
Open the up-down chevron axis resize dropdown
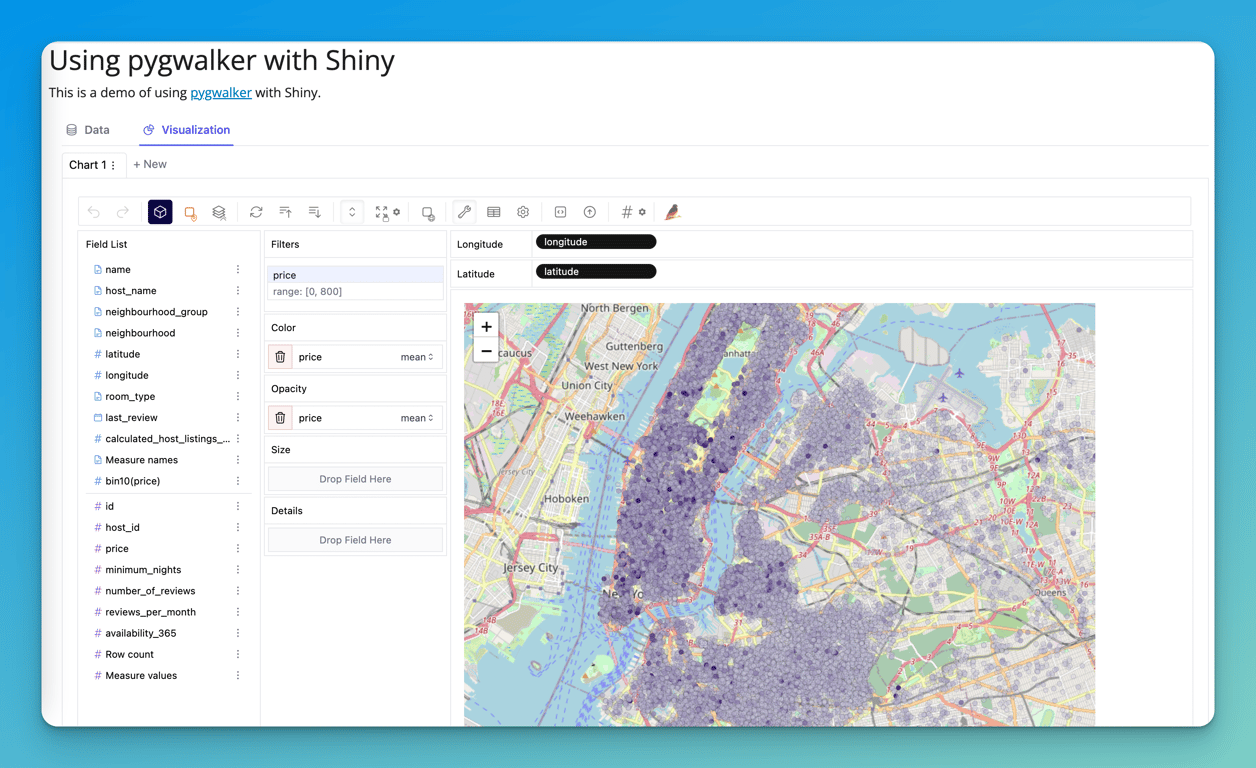352,212
